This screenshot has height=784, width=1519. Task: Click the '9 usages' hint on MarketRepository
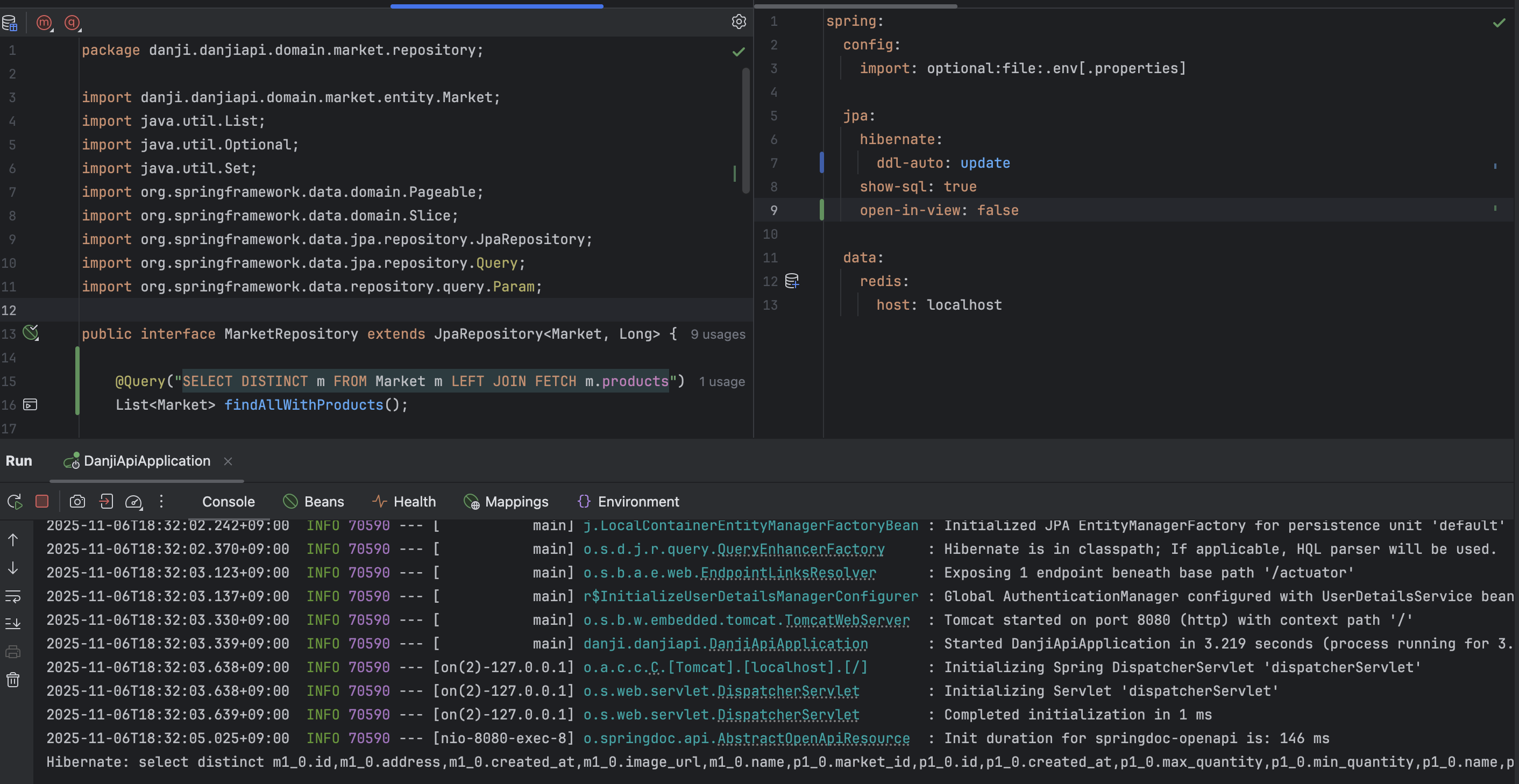pos(718,334)
